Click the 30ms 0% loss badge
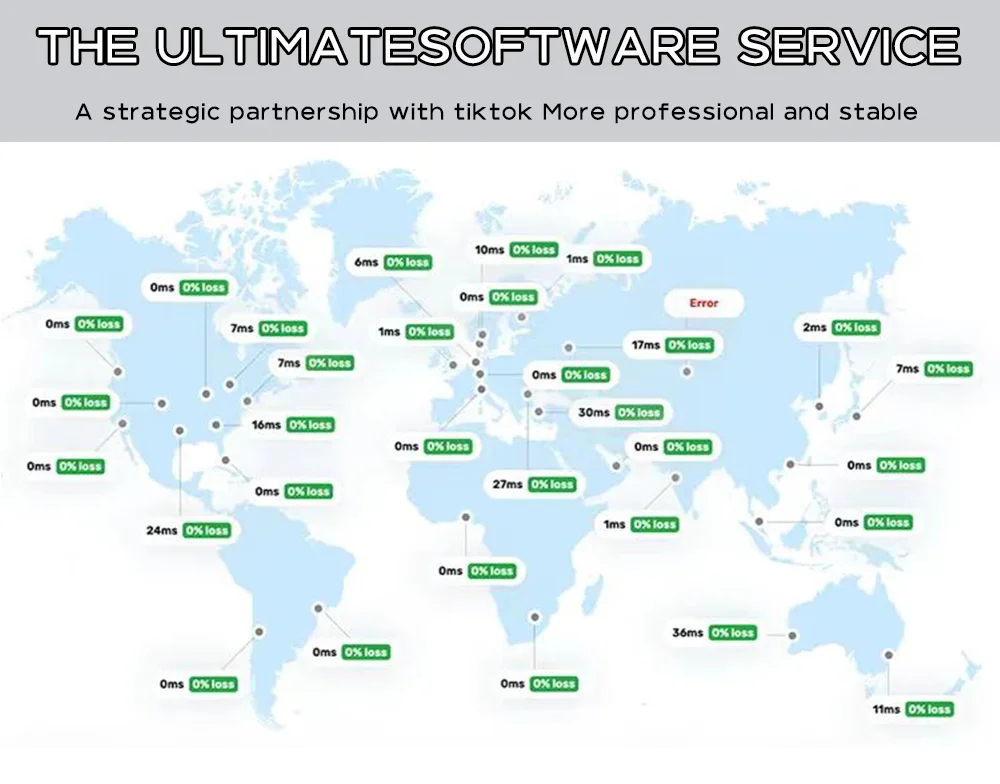The image size is (1000, 784). click(620, 412)
